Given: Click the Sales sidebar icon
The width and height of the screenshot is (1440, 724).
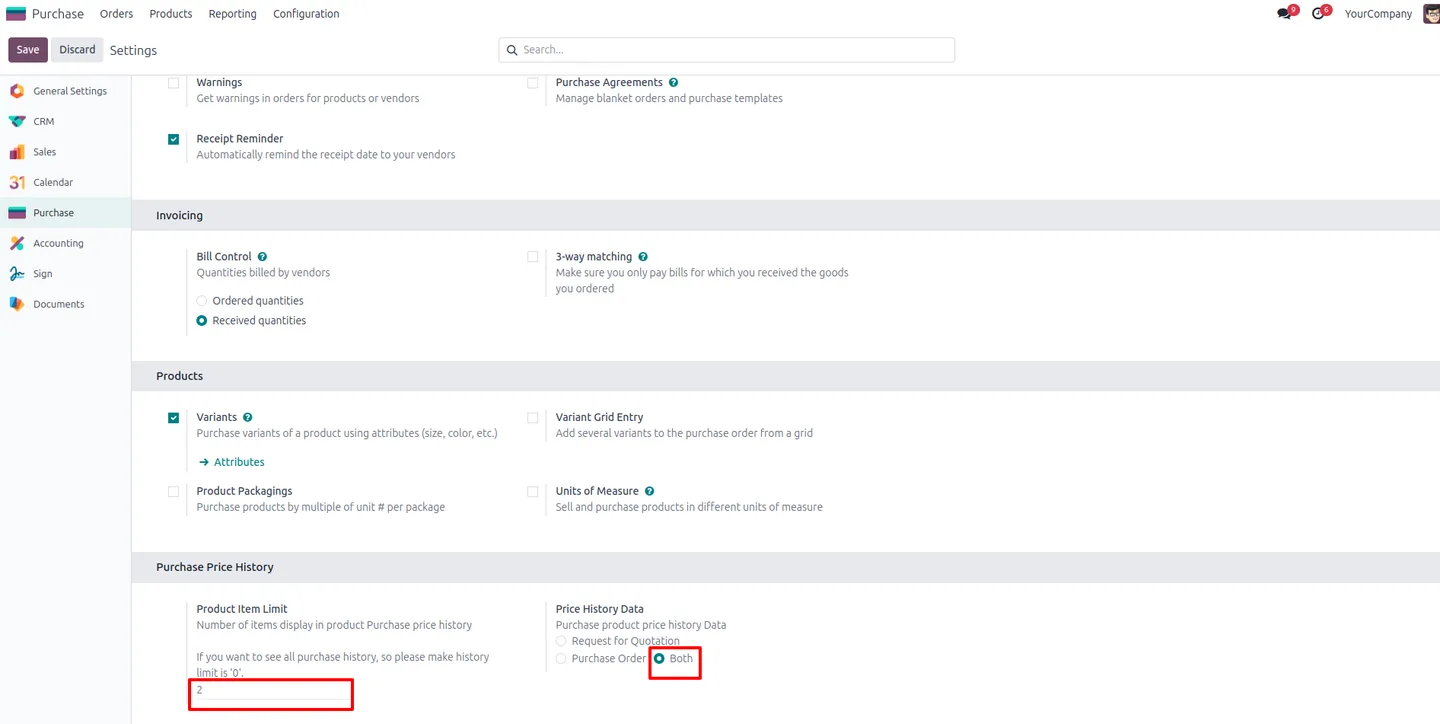Looking at the screenshot, I should click(17, 152).
